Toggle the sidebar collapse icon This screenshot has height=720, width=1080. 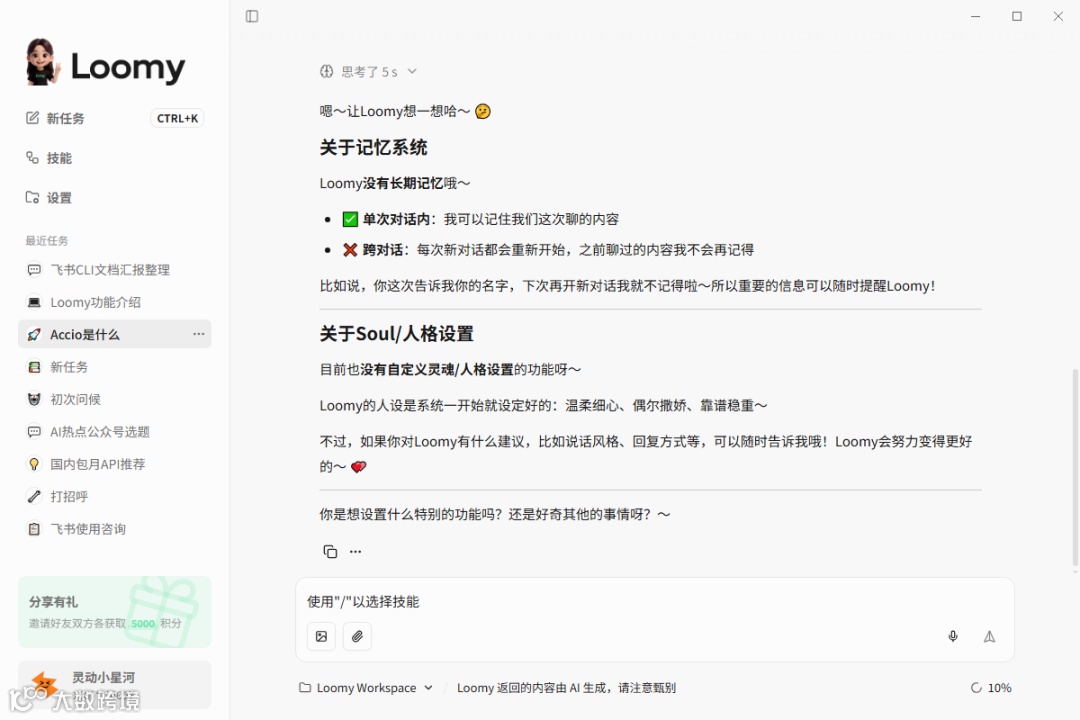[252, 16]
